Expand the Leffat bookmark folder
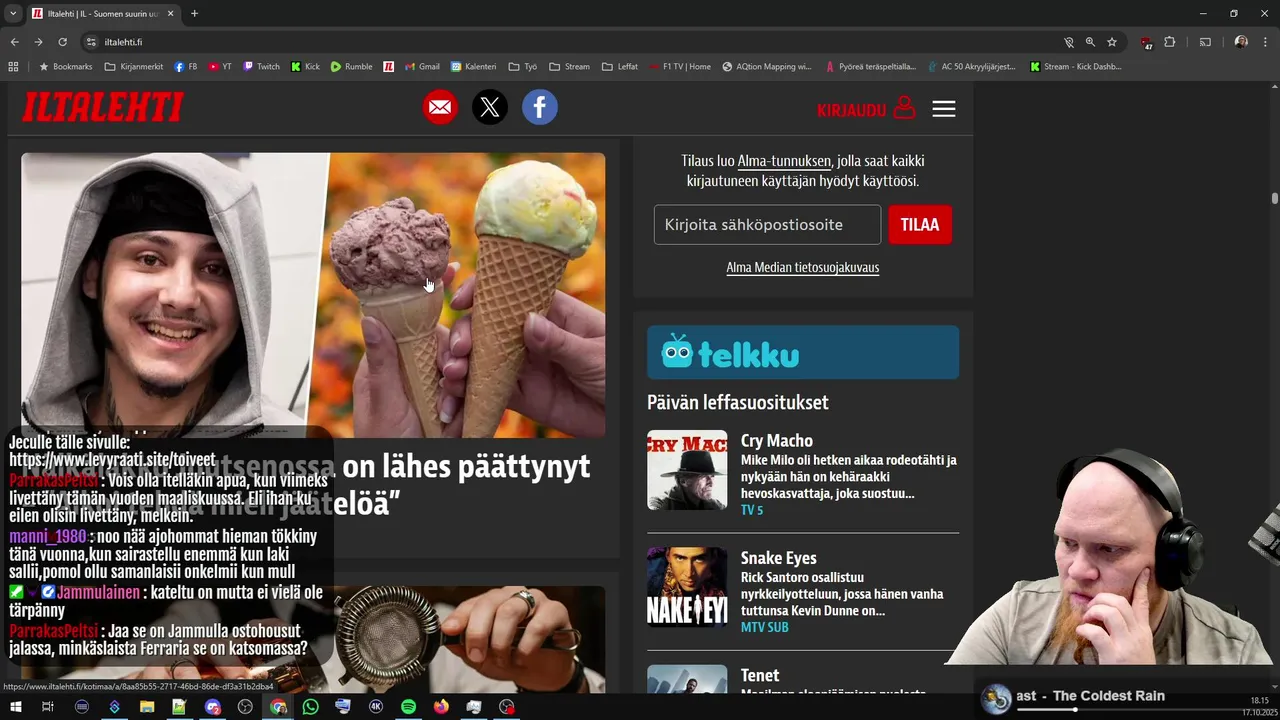Screen dimensions: 1280x720 click(619, 67)
